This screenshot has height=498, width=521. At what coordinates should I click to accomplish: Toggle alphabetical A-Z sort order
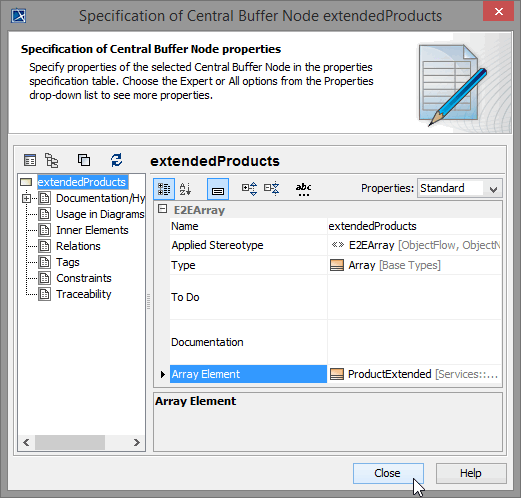[x=185, y=189]
